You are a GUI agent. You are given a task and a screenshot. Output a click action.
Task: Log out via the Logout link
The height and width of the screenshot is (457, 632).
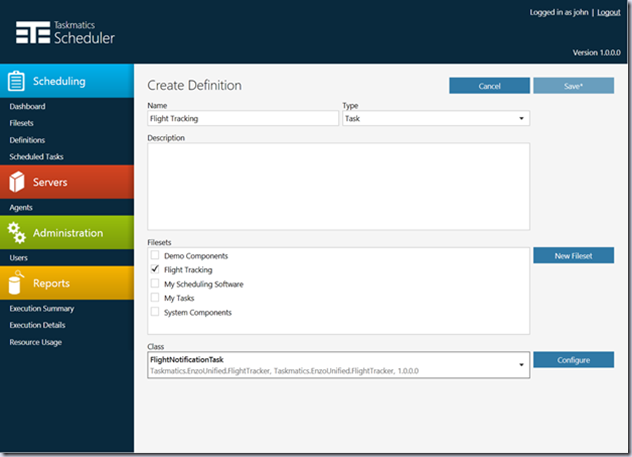609,12
